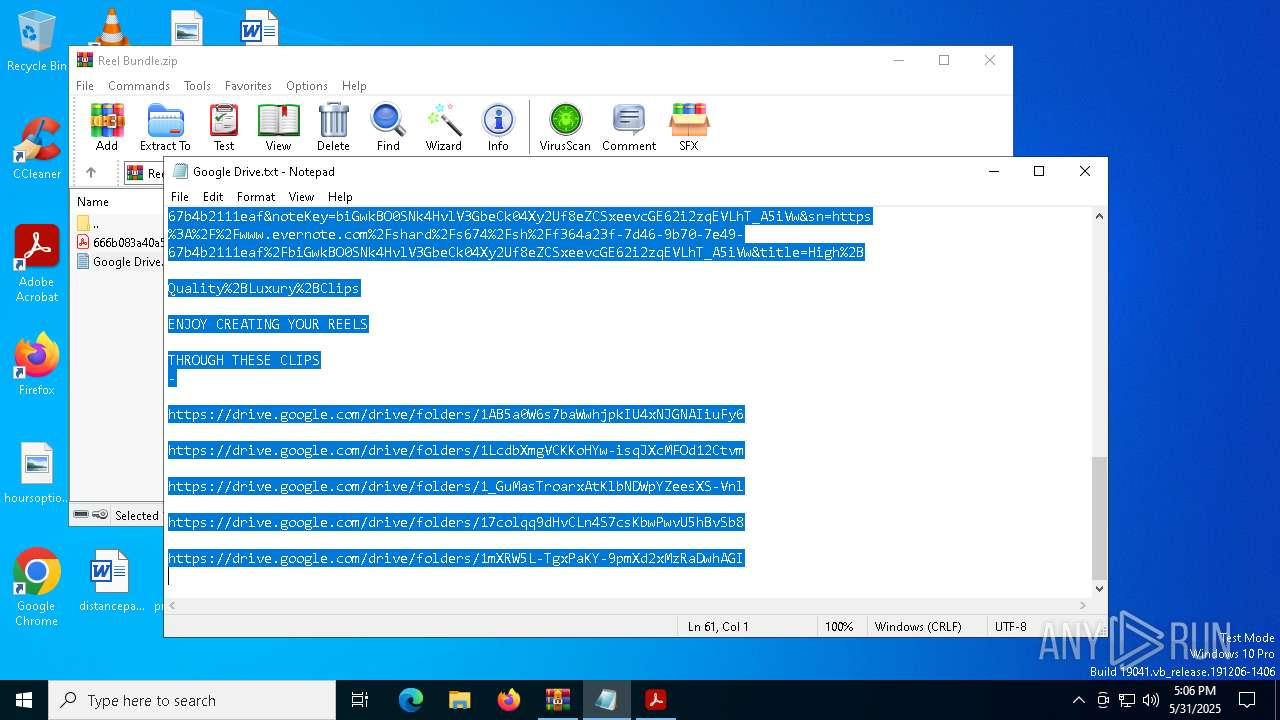Screen dimensions: 1280x720
Task: Select Google Drive.txt in WinRAR list
Action: pyautogui.click(x=118, y=262)
